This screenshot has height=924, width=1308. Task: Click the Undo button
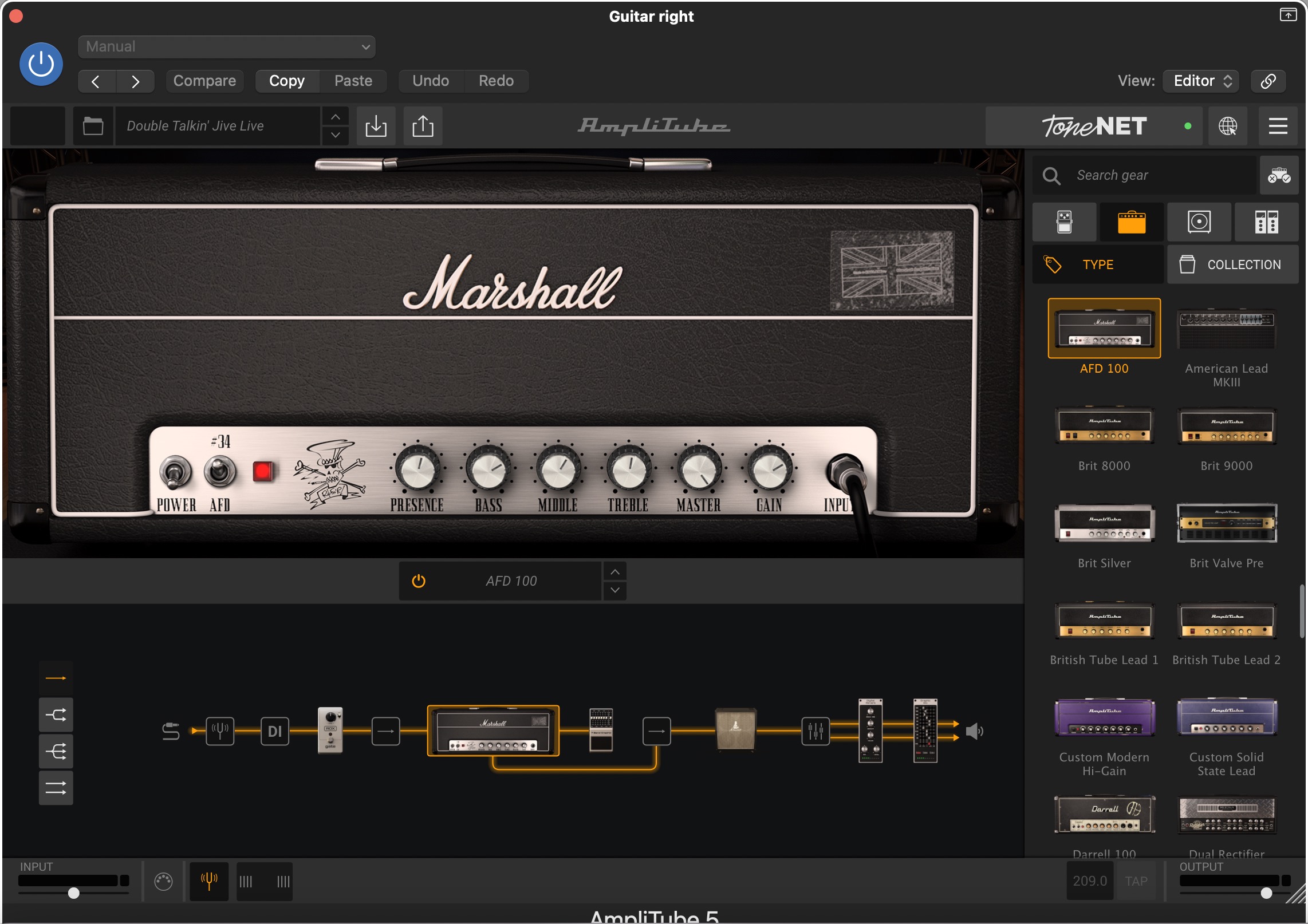pyautogui.click(x=431, y=81)
